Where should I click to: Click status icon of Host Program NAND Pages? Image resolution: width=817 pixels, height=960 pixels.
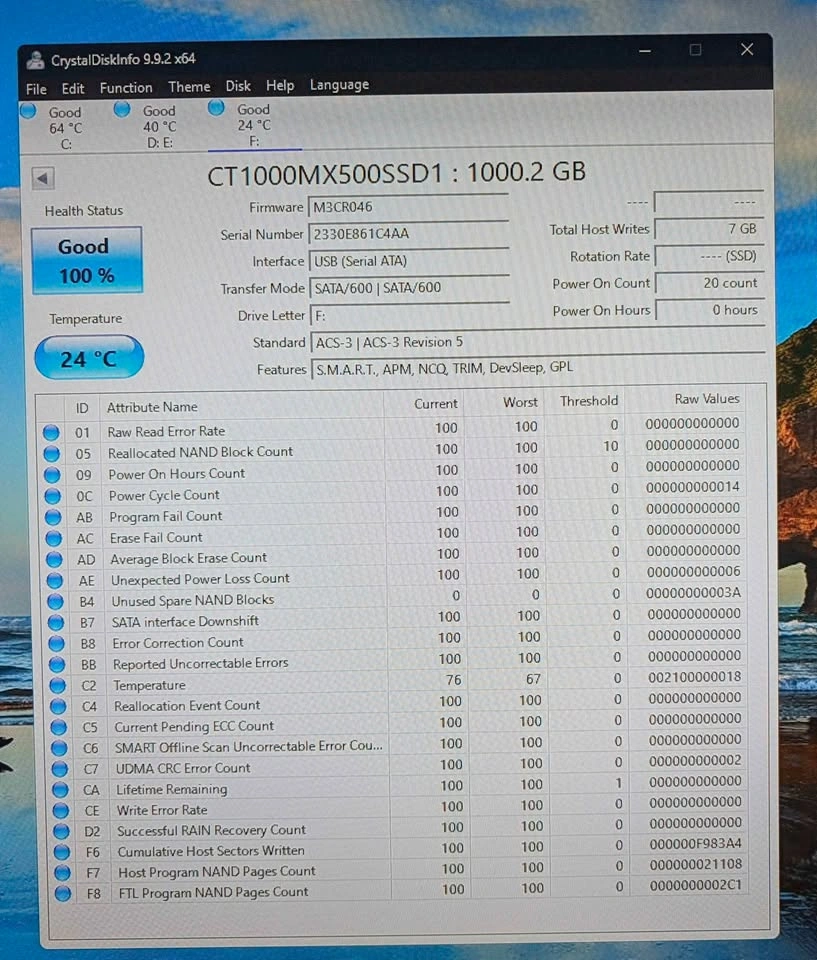point(62,873)
